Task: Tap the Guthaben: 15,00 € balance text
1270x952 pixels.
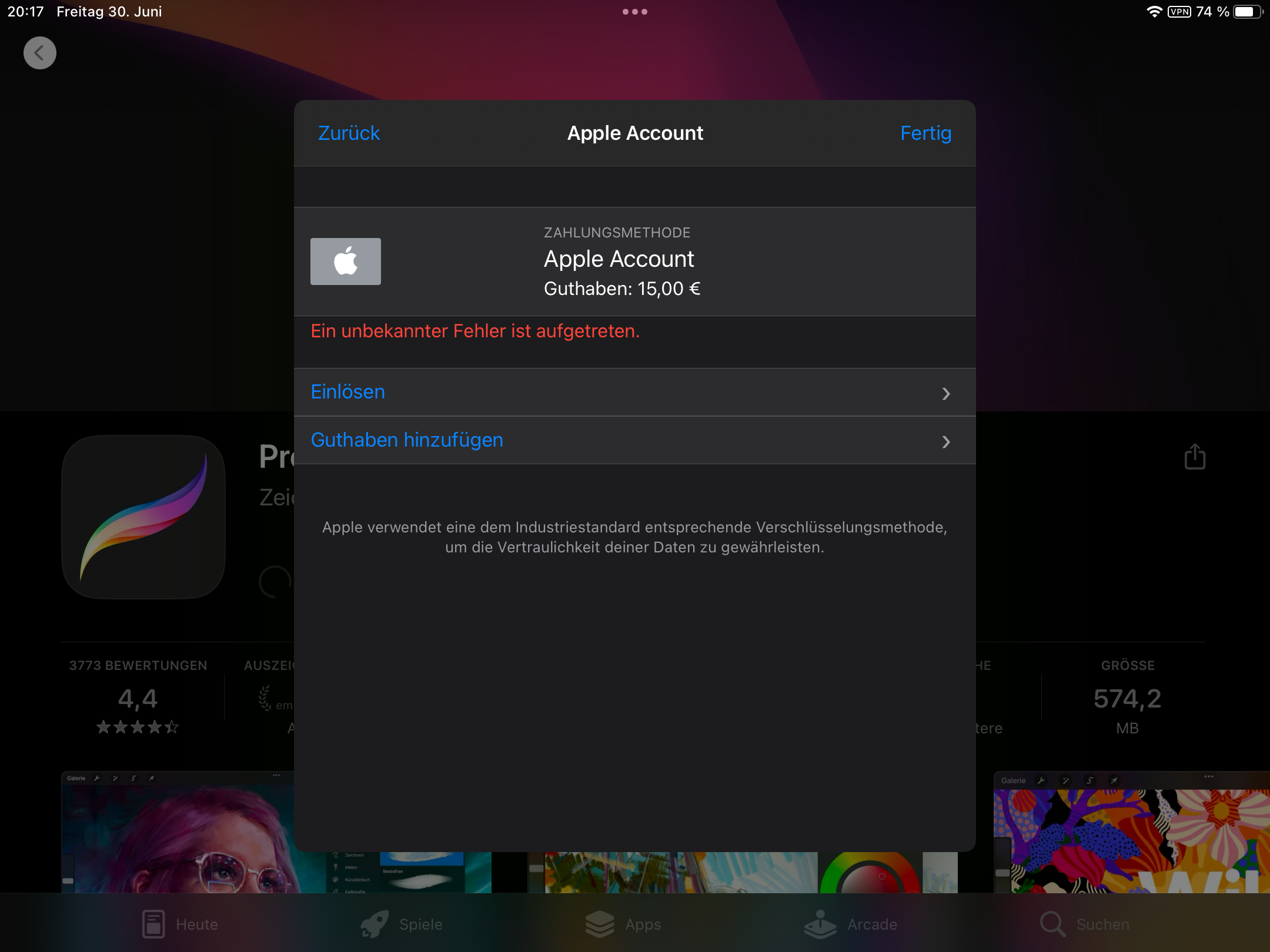Action: tap(622, 289)
